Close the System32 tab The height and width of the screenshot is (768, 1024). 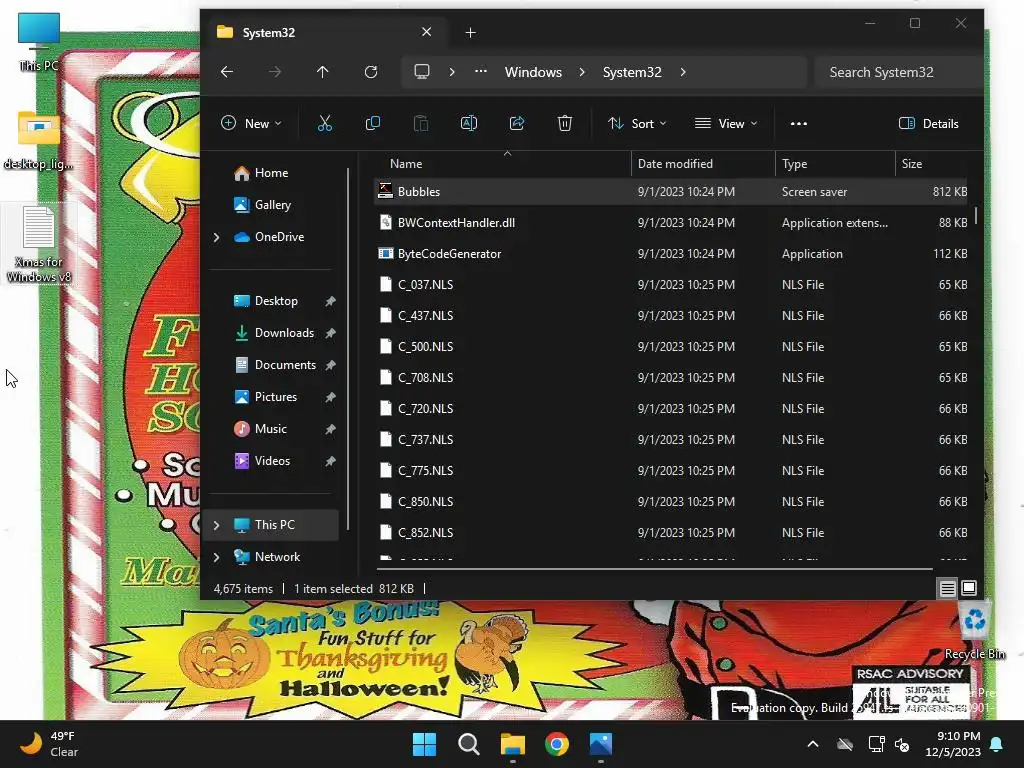(426, 32)
